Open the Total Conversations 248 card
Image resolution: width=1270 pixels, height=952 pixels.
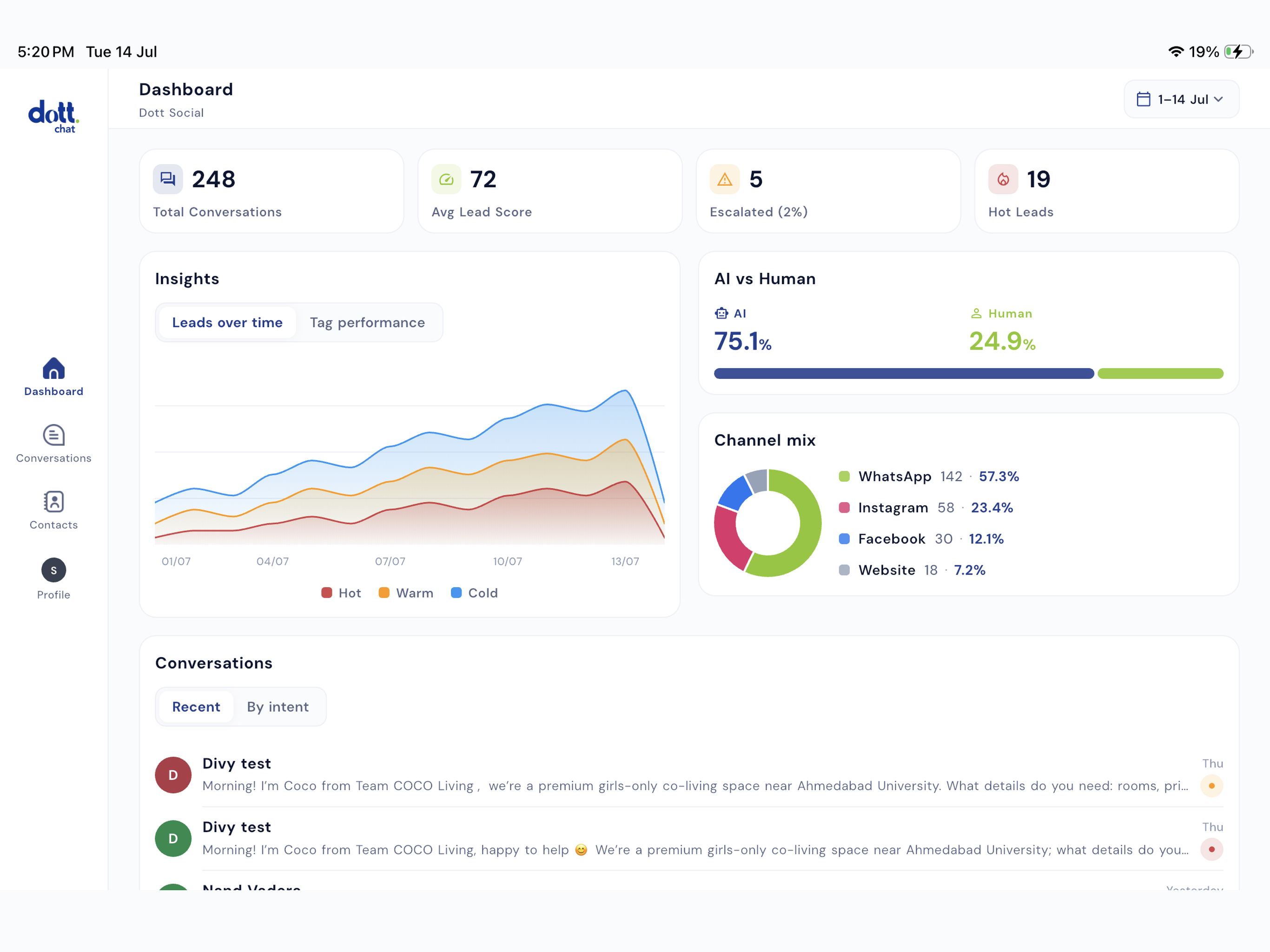271,191
